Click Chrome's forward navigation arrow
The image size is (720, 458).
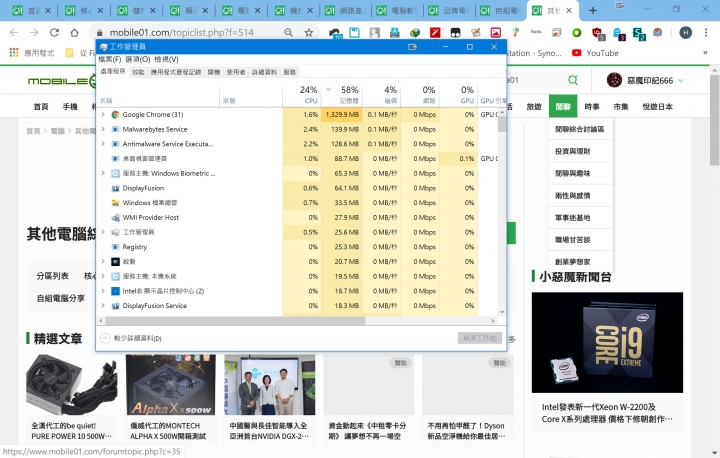tap(34, 33)
